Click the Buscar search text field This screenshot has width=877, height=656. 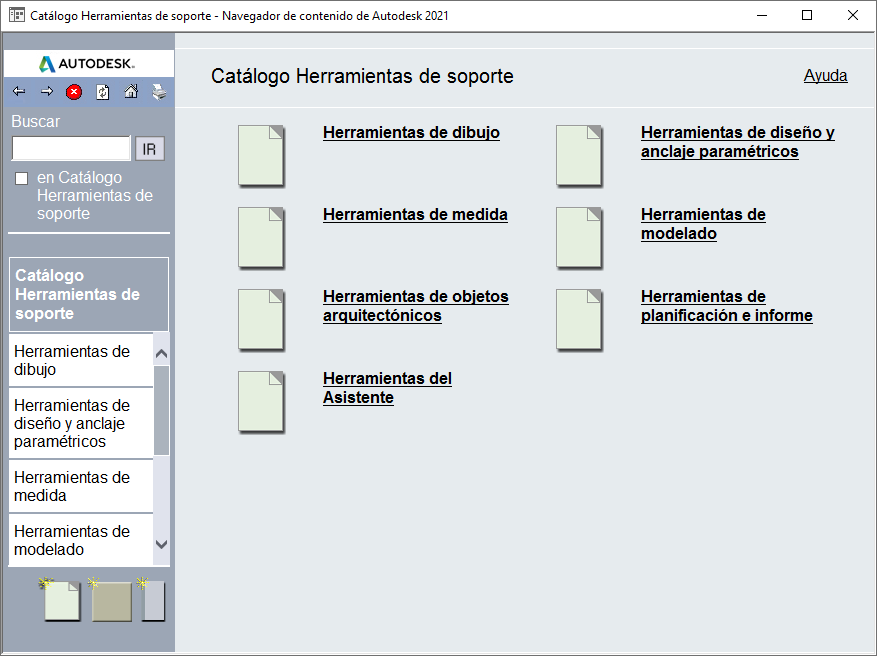[71, 149]
